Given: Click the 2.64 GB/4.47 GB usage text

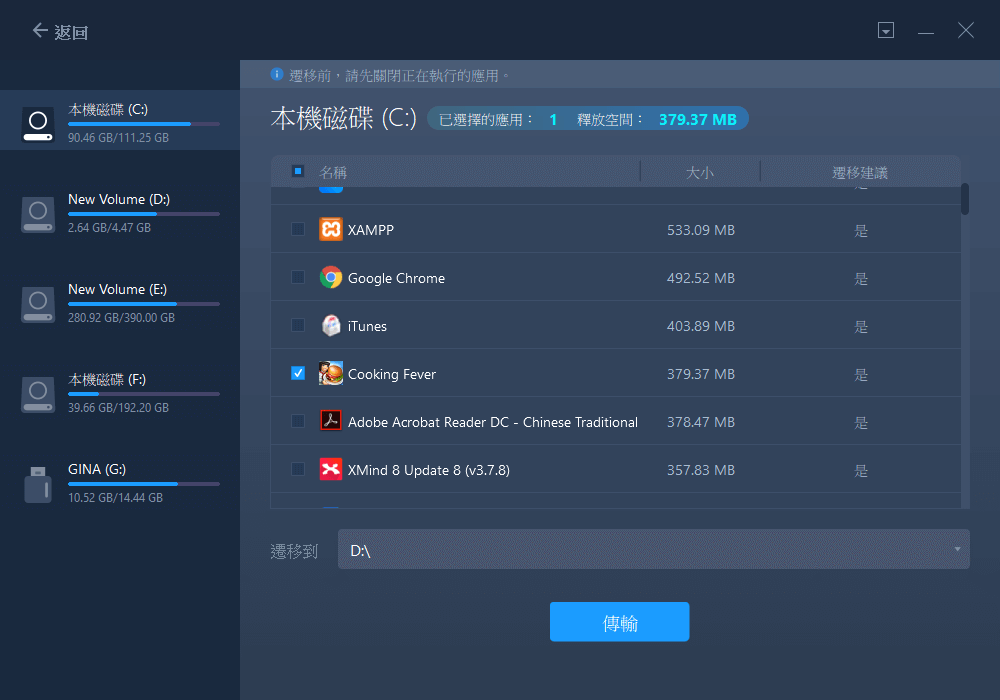Looking at the screenshot, I should tap(110, 228).
